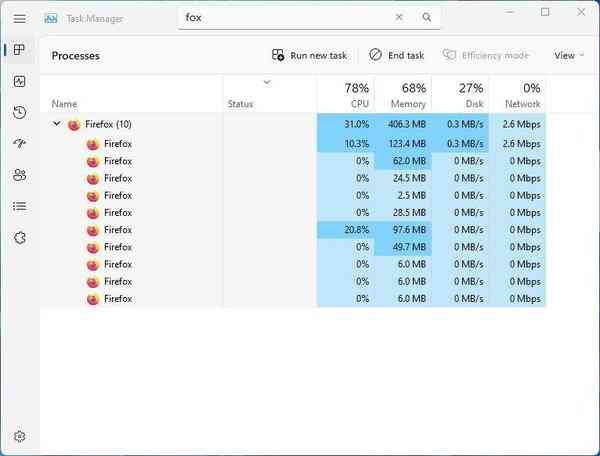600x456 pixels.
Task: Click the 2.6 Mbps network value in Firefox (10) row
Action: [x=522, y=124]
